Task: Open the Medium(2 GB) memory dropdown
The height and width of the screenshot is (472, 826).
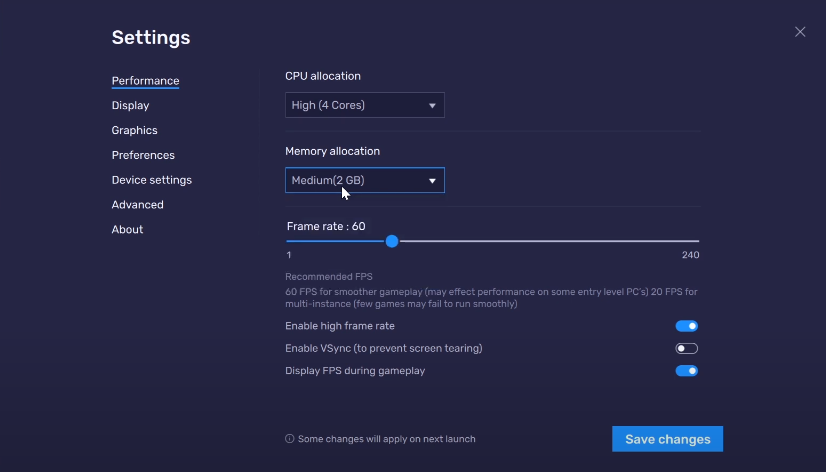Action: pyautogui.click(x=365, y=180)
